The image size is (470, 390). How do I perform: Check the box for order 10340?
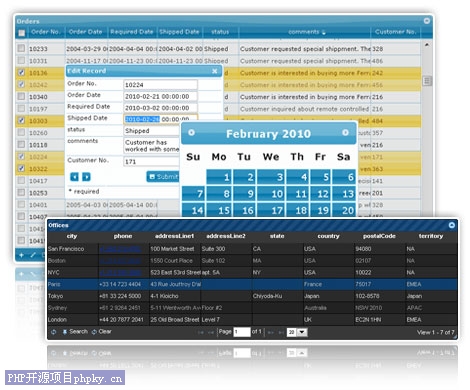(x=21, y=96)
